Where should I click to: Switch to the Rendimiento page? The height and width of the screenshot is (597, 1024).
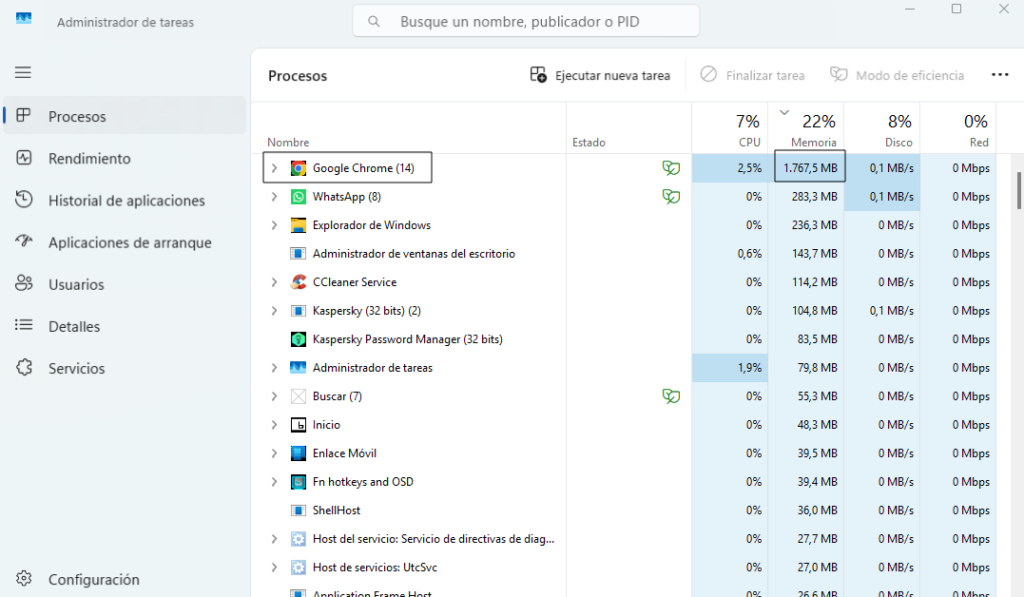coord(125,158)
